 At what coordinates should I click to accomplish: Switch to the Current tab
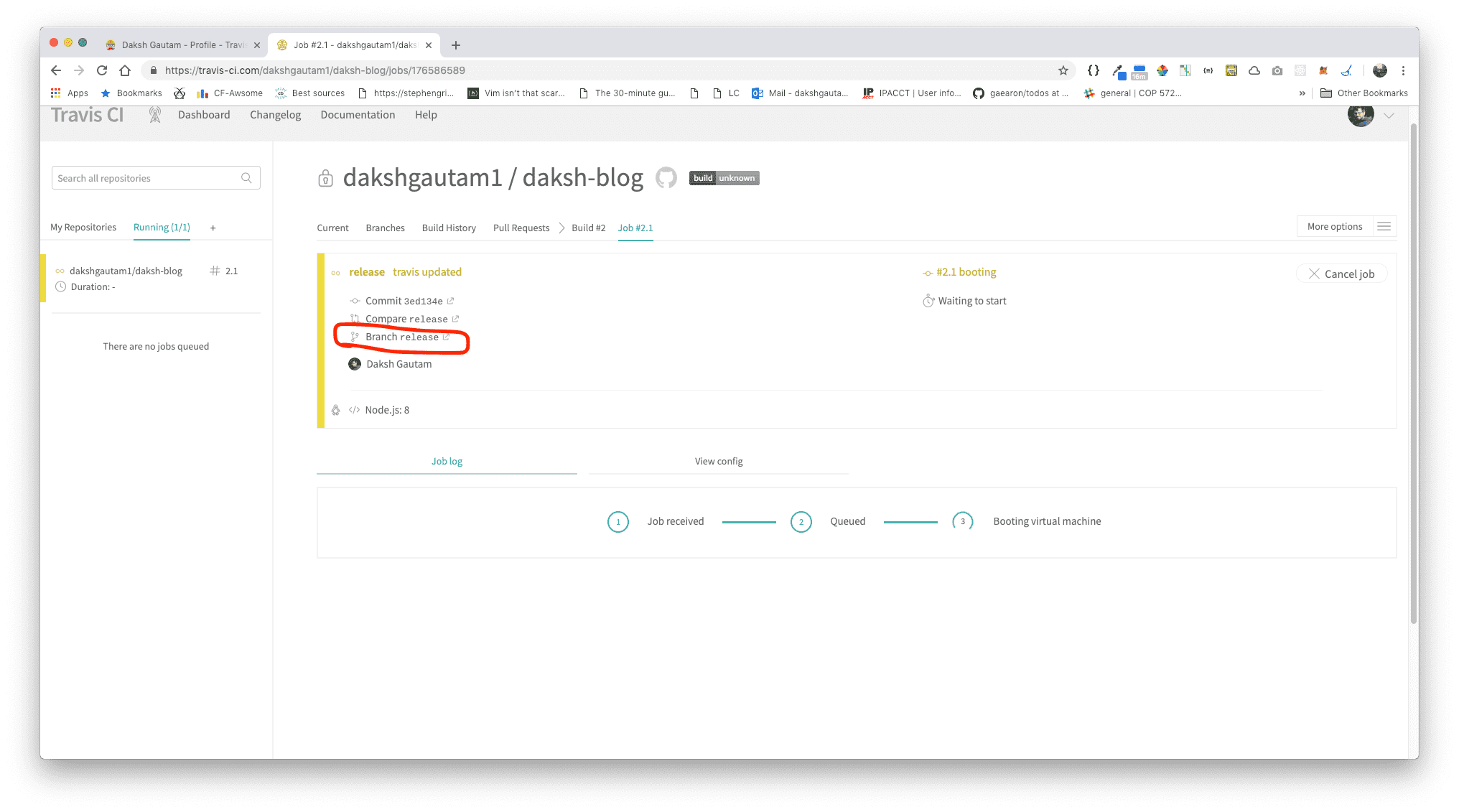tap(332, 228)
